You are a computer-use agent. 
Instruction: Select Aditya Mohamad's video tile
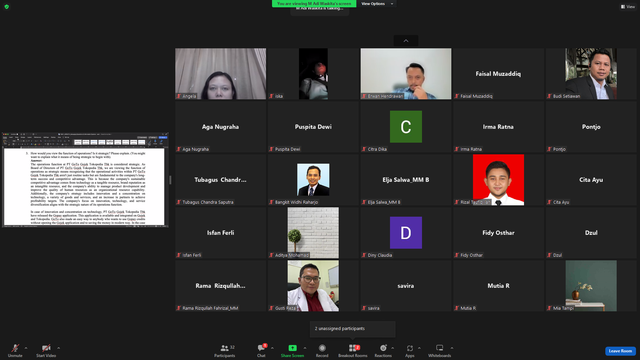tap(313, 233)
